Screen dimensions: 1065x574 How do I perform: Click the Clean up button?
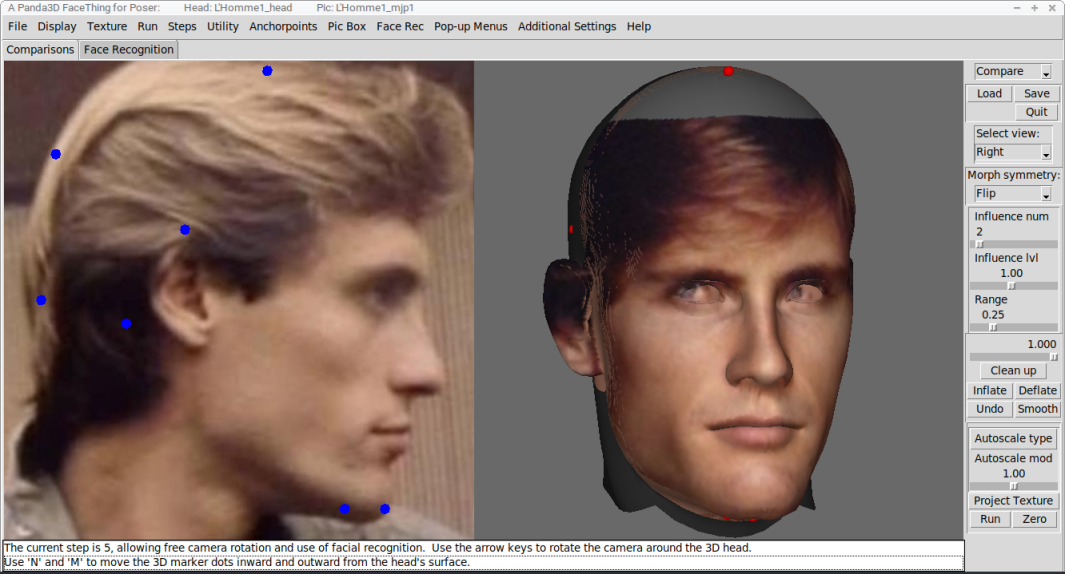click(x=1013, y=371)
